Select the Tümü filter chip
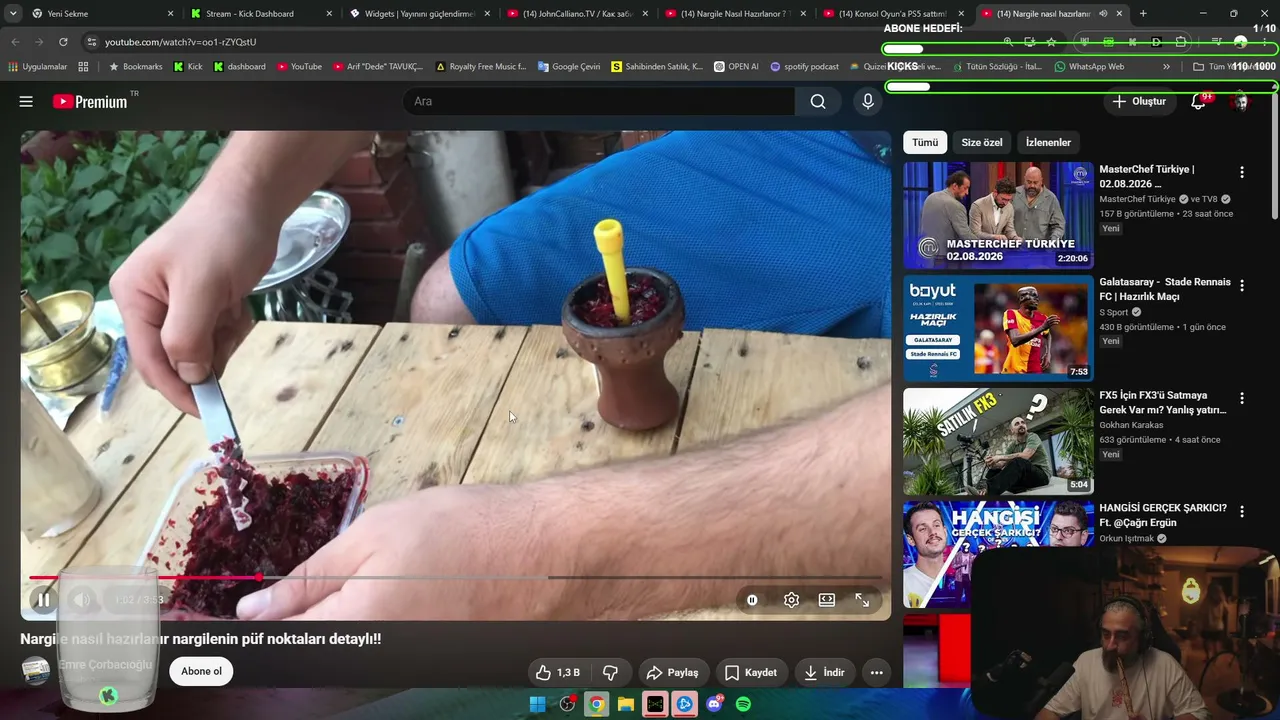This screenshot has height=720, width=1280. pyautogui.click(x=925, y=142)
